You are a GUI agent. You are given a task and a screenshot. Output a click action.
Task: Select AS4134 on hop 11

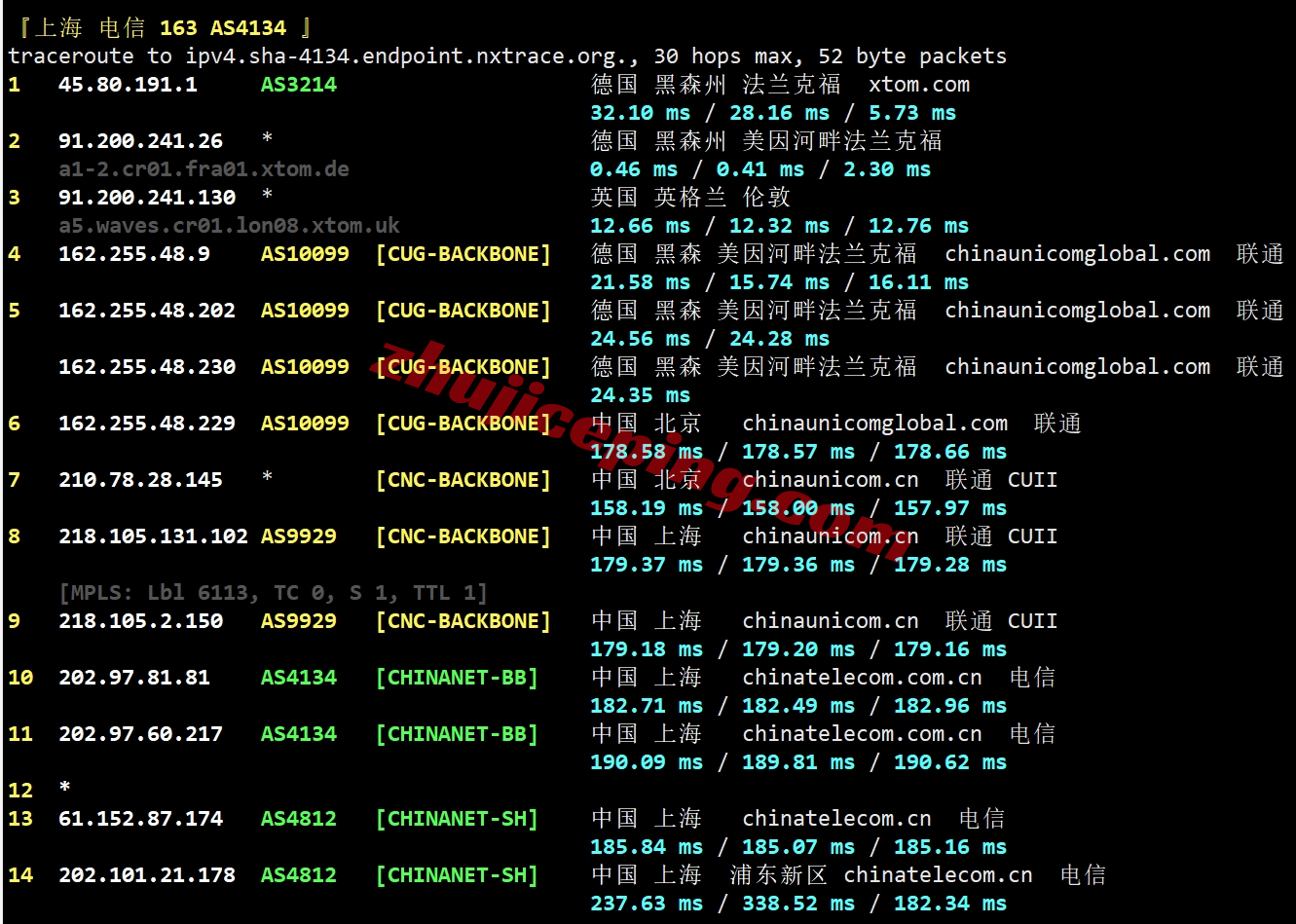(x=299, y=734)
